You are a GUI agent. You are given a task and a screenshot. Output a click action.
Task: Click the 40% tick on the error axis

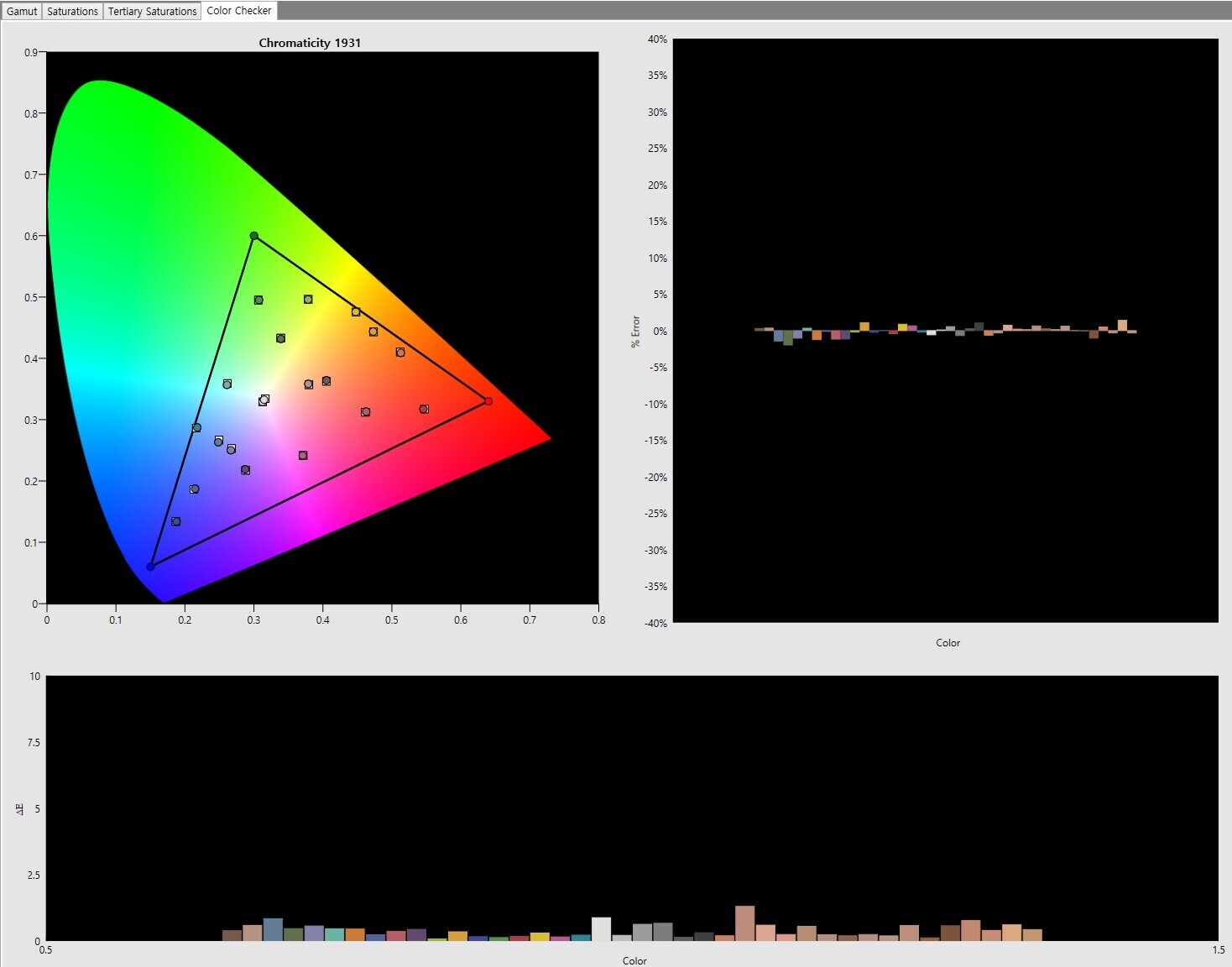(658, 39)
